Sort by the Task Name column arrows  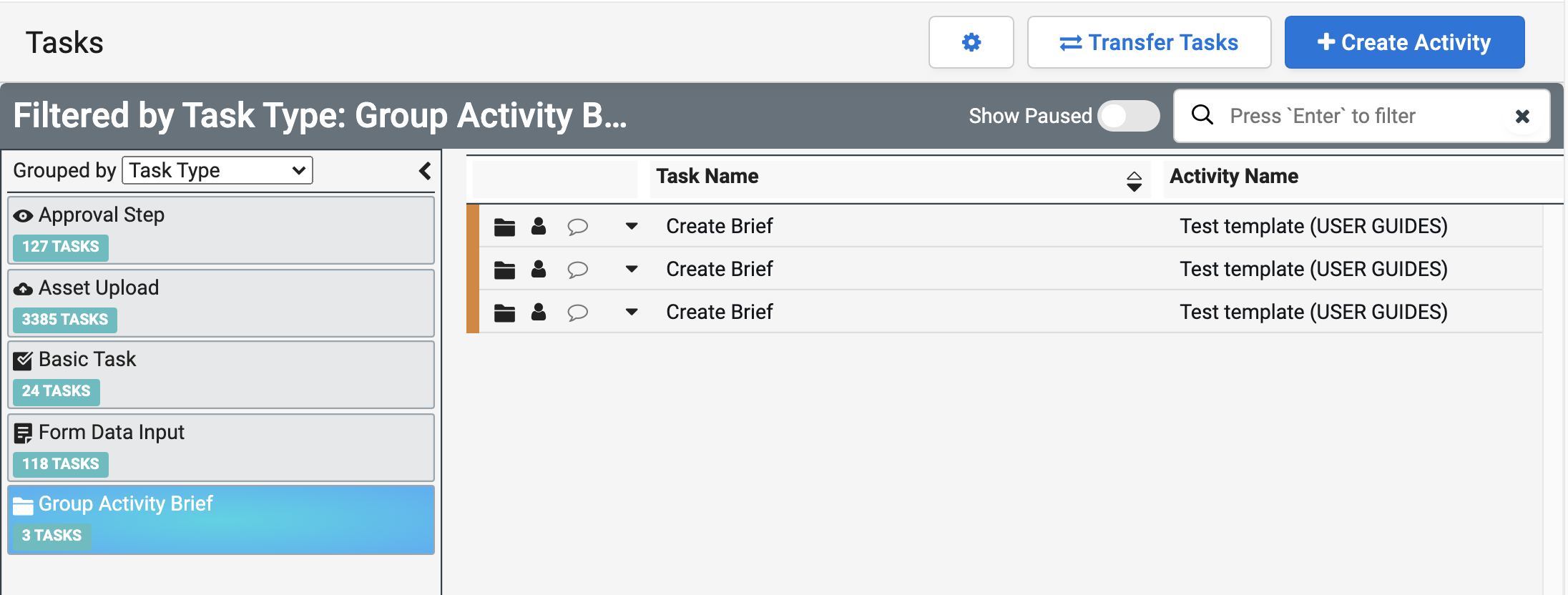(x=1134, y=181)
